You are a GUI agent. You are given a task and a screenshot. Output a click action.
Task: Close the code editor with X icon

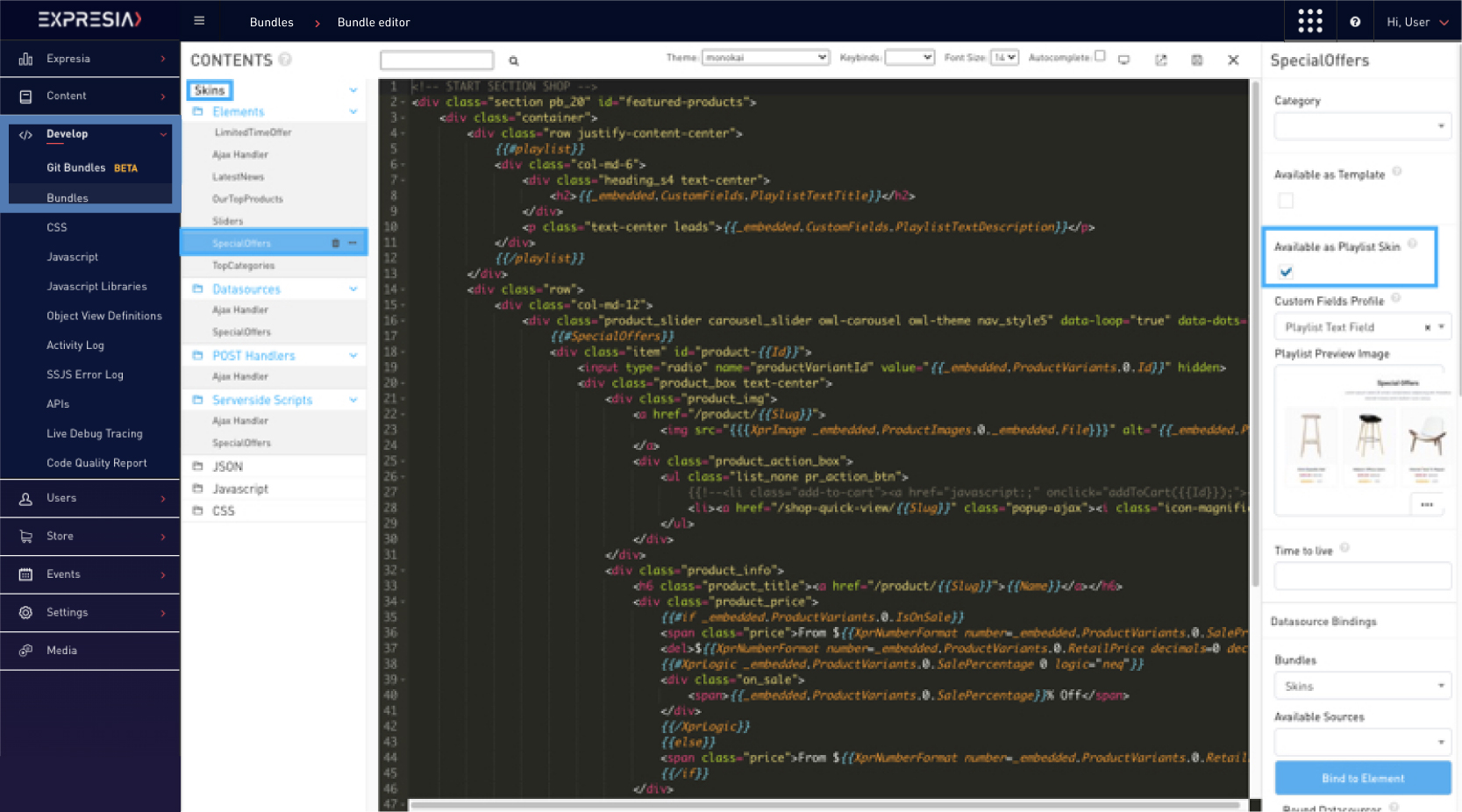1233,60
